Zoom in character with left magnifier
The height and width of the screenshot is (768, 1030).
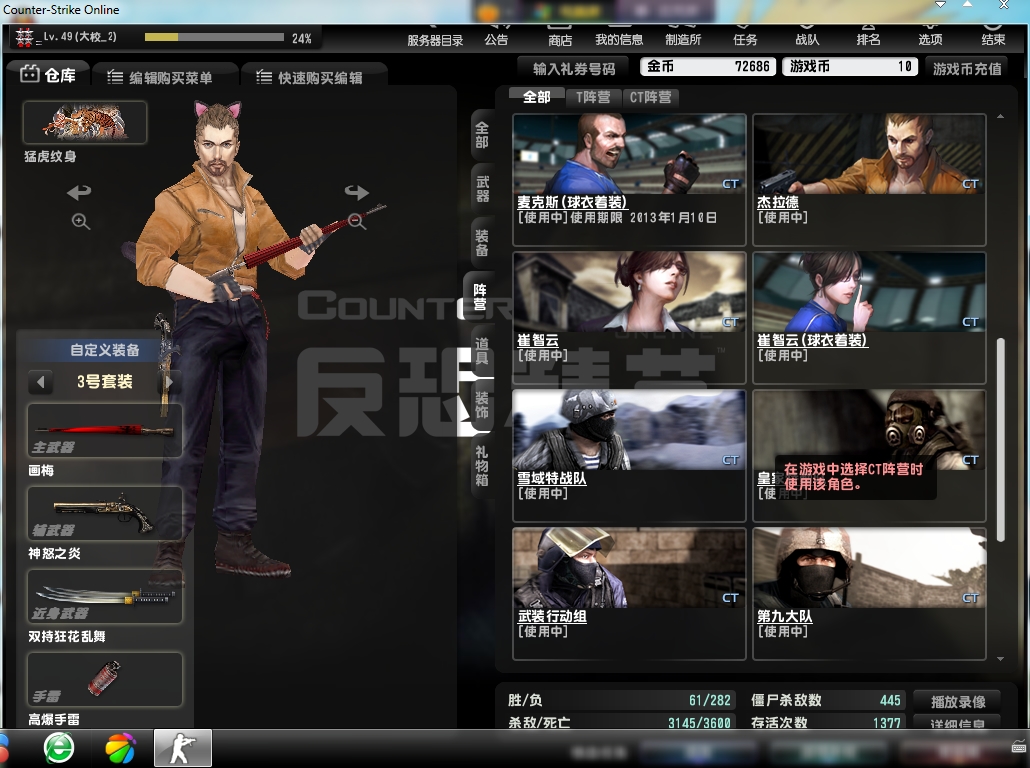pyautogui.click(x=81, y=221)
